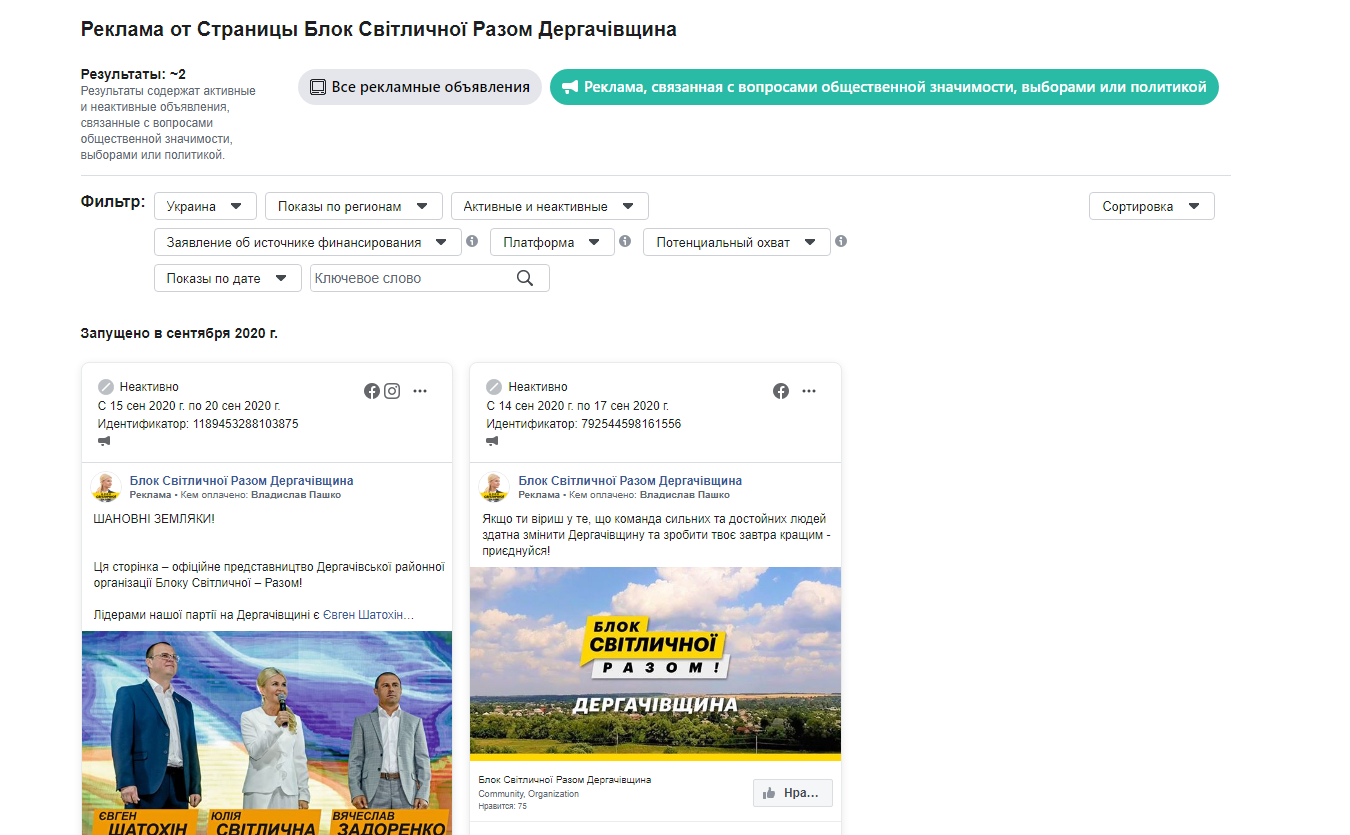Switch to Все рекламные объявления tab
This screenshot has height=835, width=1350.
(420, 87)
